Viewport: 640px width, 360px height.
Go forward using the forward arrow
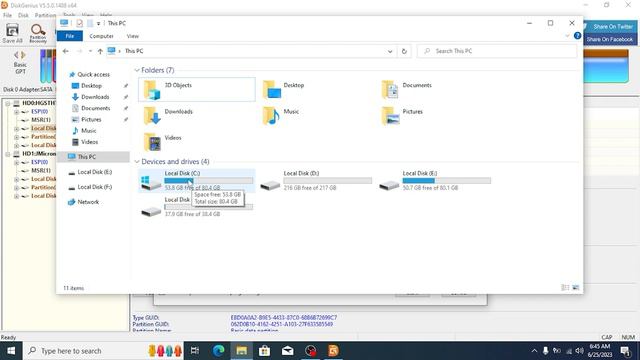pyautogui.click(x=79, y=51)
